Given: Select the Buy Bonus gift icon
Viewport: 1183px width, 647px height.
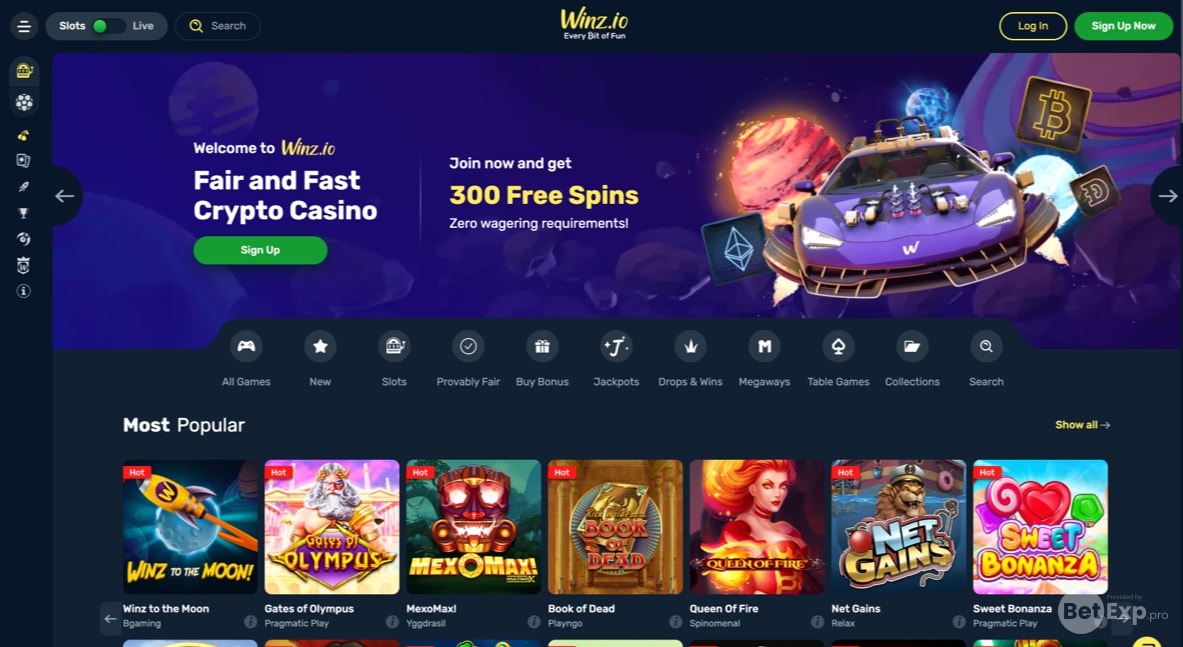Looking at the screenshot, I should coord(542,346).
